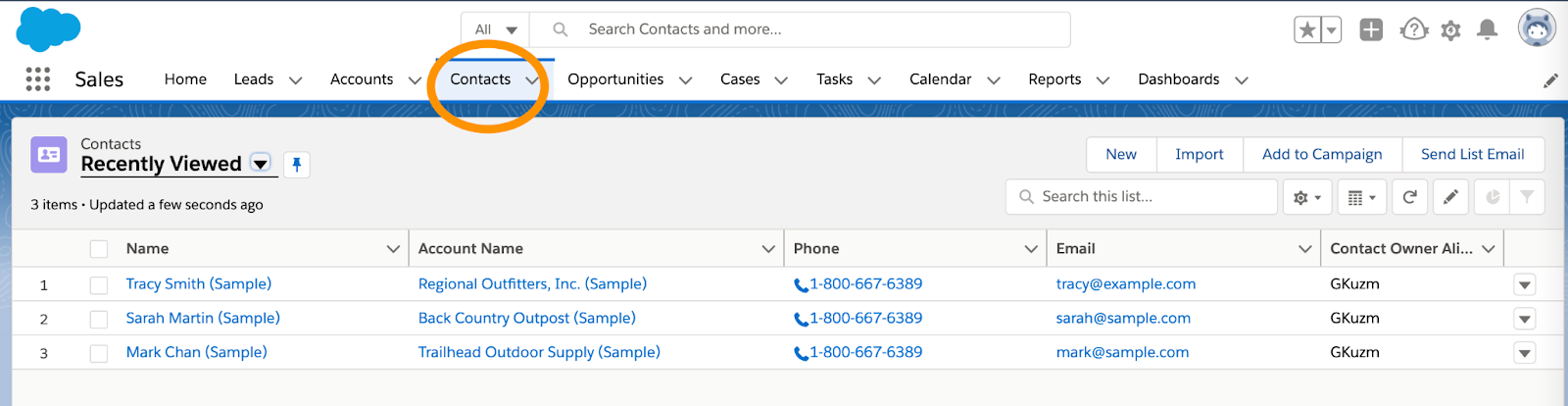The width and height of the screenshot is (1568, 406).
Task: Open the search scope All dropdown
Action: [x=496, y=30]
